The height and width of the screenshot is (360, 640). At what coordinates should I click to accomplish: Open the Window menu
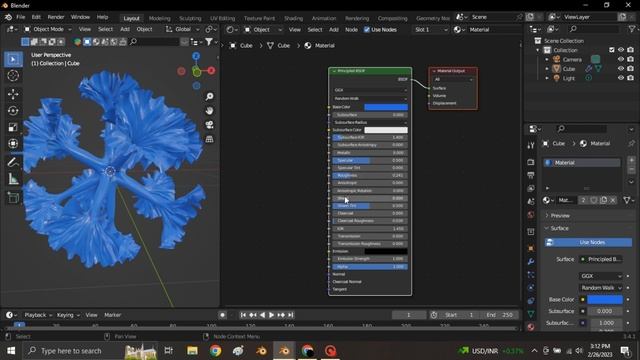[80, 17]
